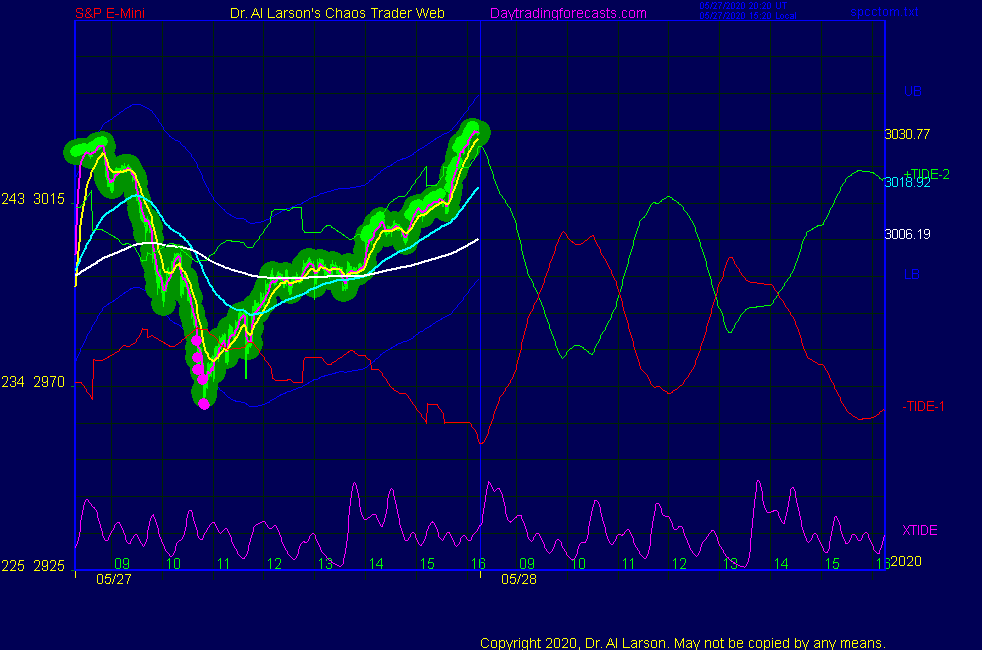Image resolution: width=982 pixels, height=650 pixels.
Task: Select the 2925 price axis label
Action: point(49,566)
